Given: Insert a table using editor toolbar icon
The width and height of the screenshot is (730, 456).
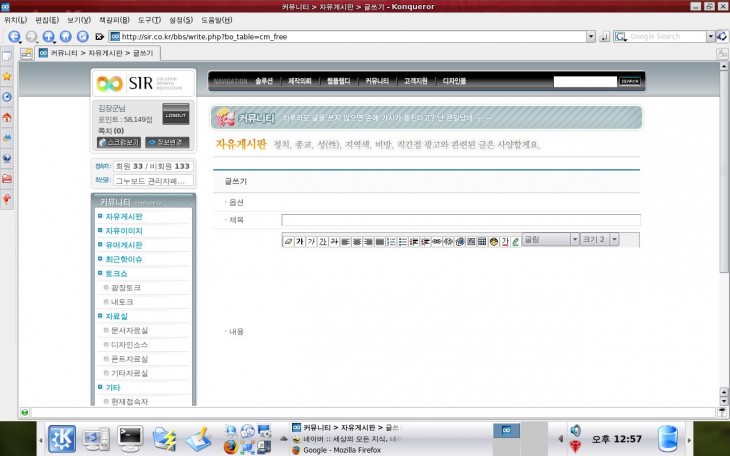Looking at the screenshot, I should pyautogui.click(x=482, y=241).
